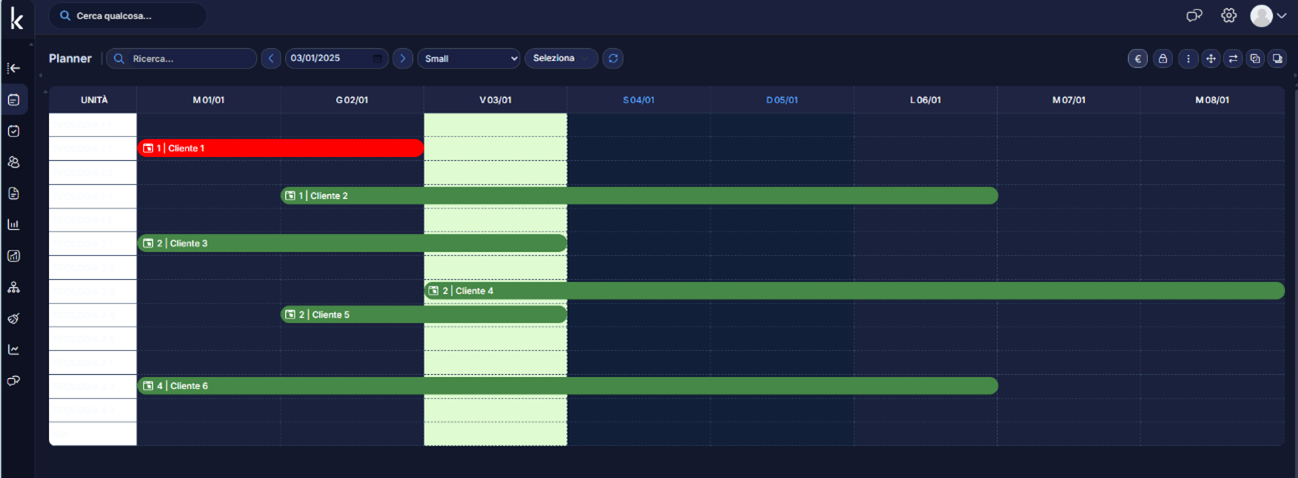Expand the Small size dropdown

[469, 59]
